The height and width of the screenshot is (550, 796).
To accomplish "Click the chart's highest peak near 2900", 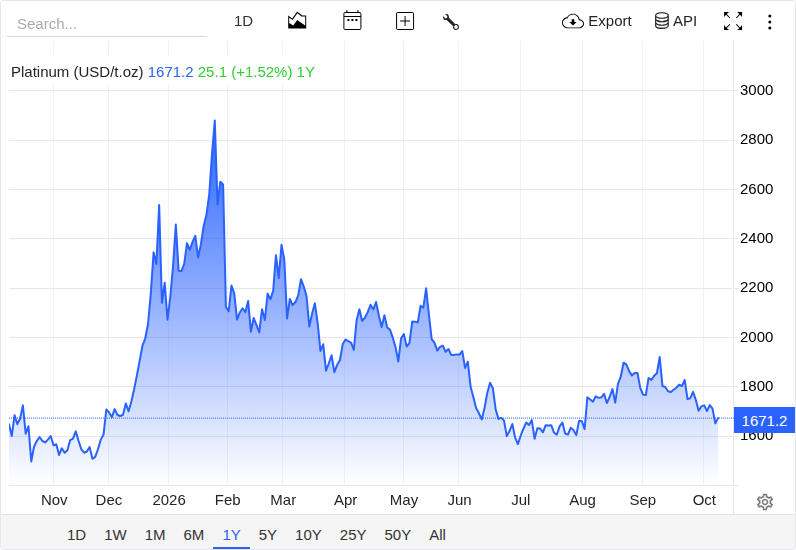I will pos(215,121).
